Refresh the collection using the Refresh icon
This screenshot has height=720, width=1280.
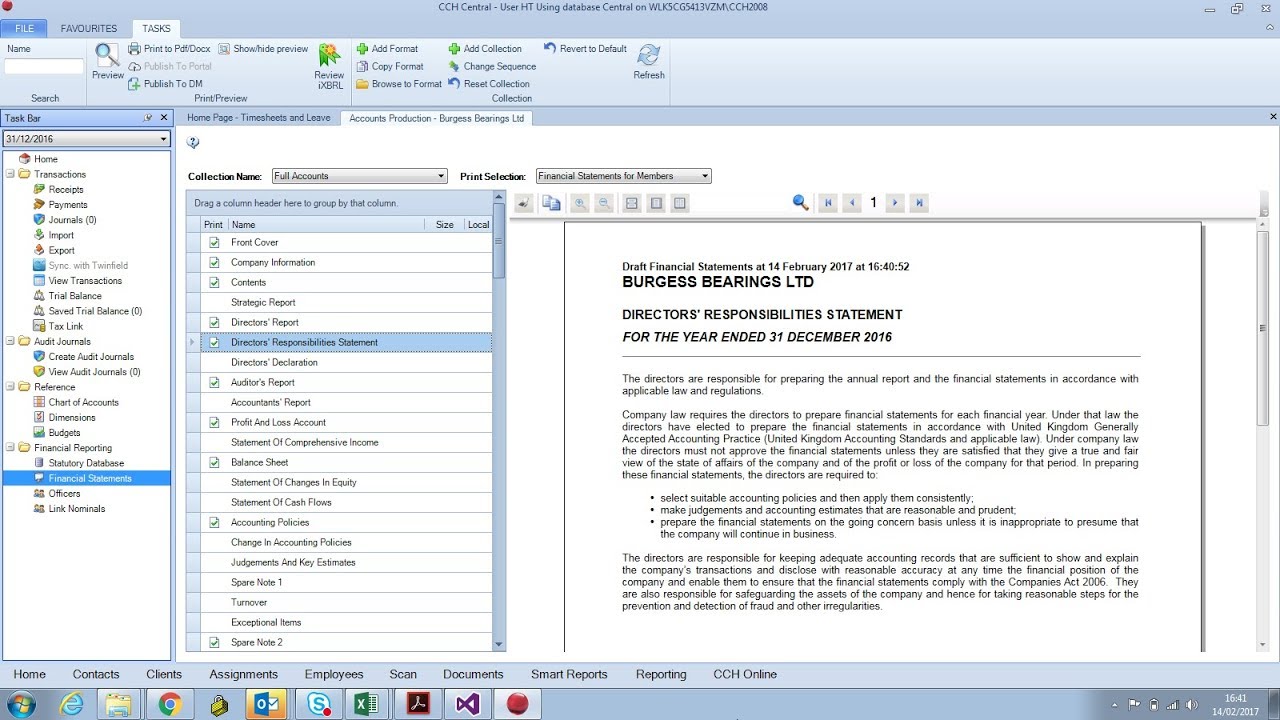[x=649, y=61]
